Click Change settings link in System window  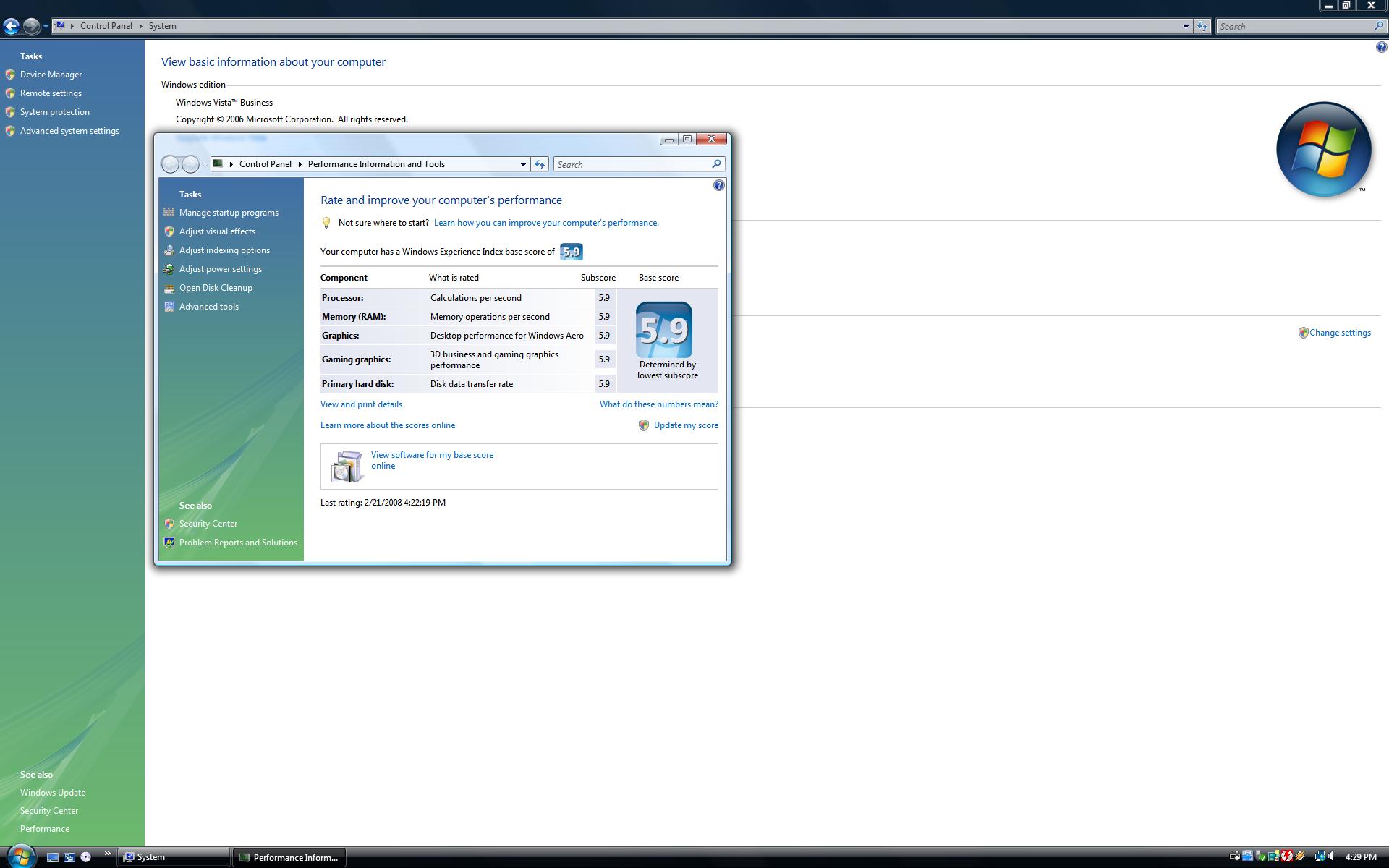point(1340,333)
